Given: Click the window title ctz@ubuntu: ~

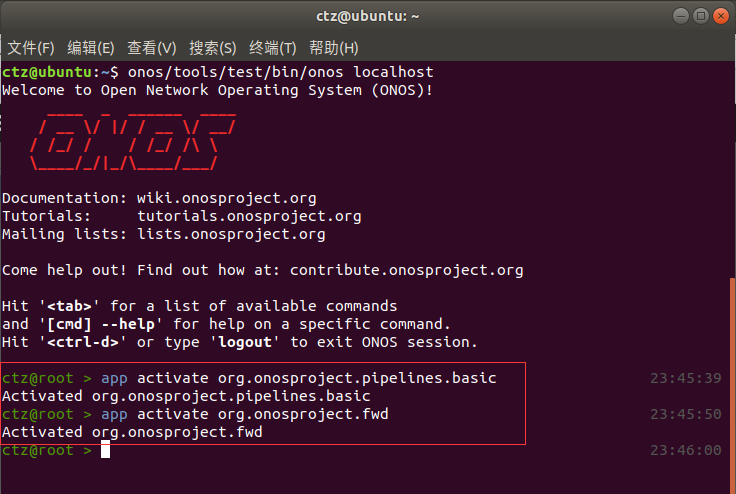Looking at the screenshot, I should point(367,16).
